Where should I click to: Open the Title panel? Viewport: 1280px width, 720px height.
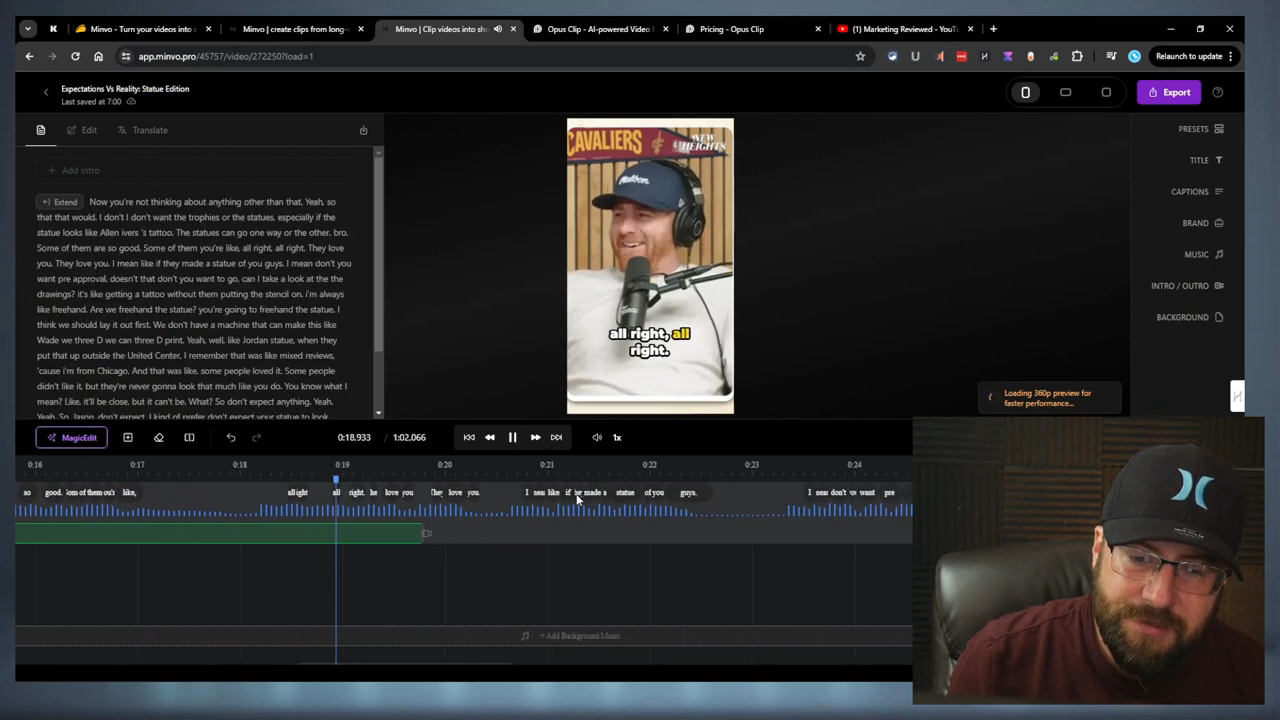point(1206,160)
